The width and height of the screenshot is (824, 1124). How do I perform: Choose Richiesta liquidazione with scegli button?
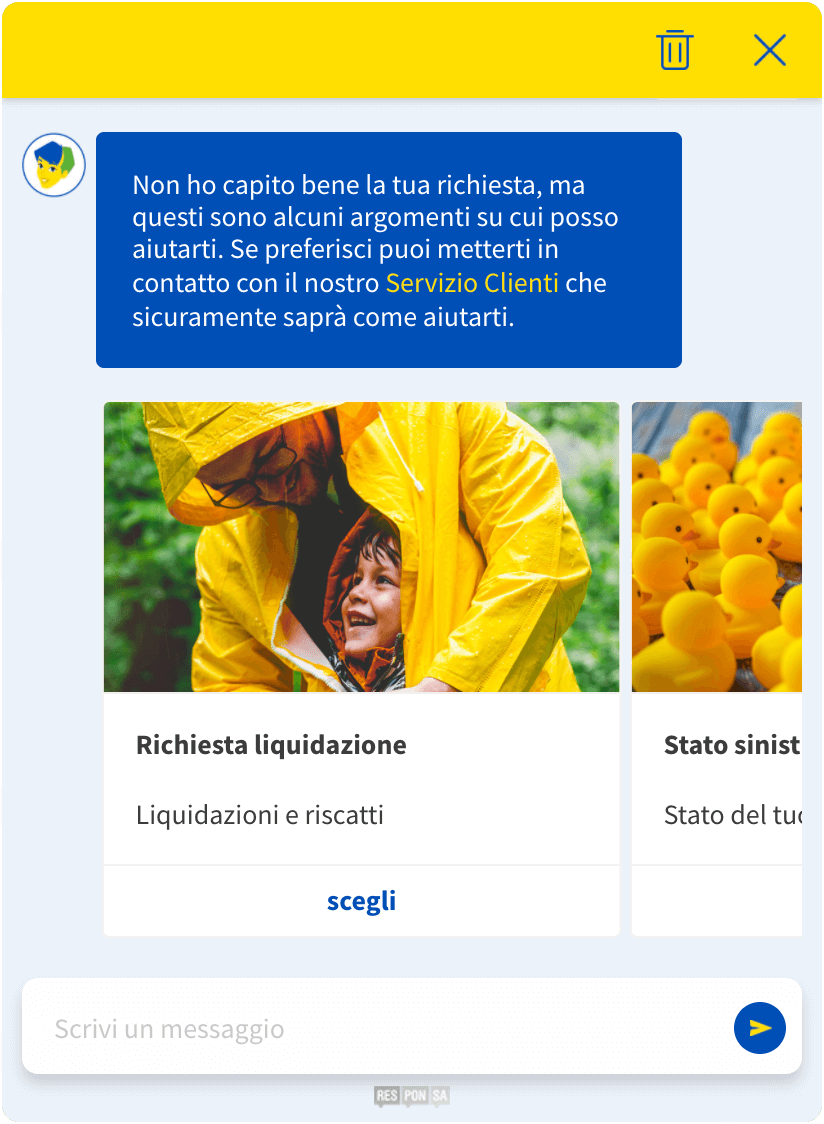[x=361, y=901]
